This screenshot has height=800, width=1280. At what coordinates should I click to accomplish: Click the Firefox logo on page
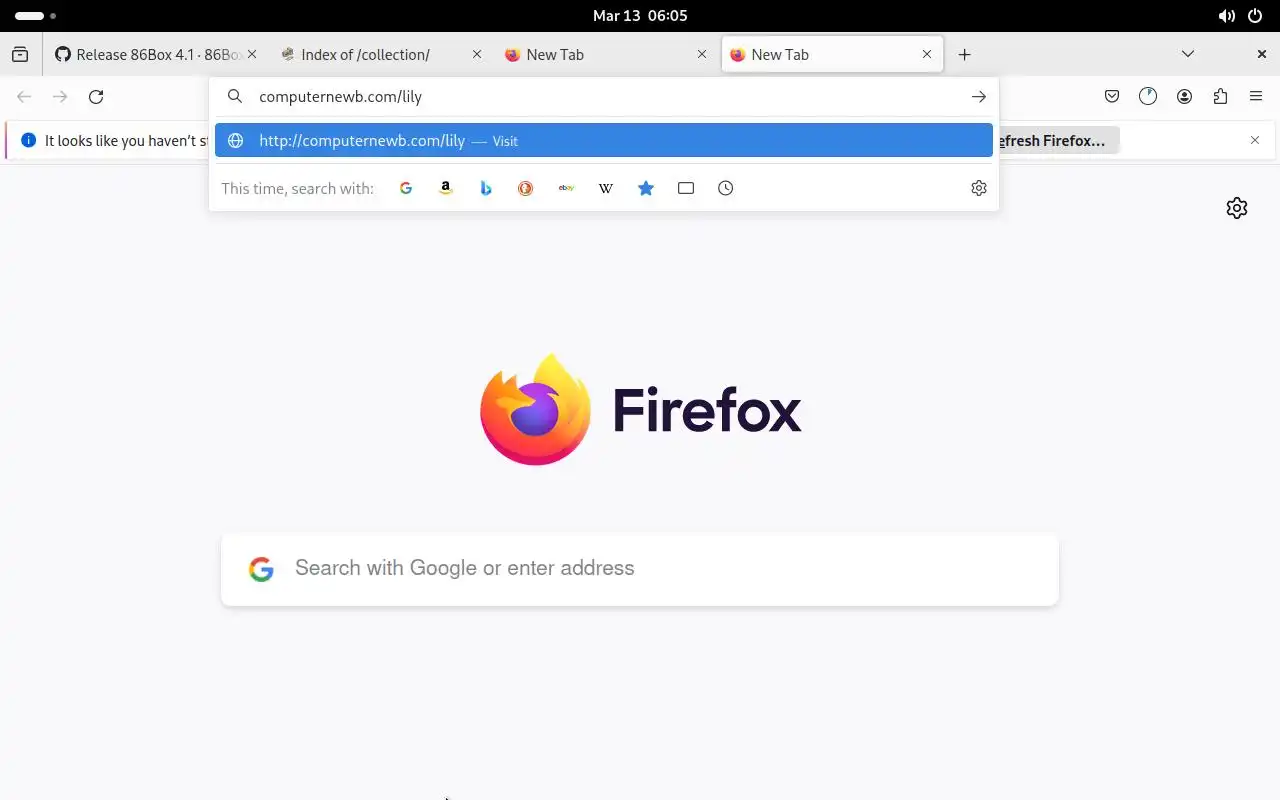click(x=535, y=409)
